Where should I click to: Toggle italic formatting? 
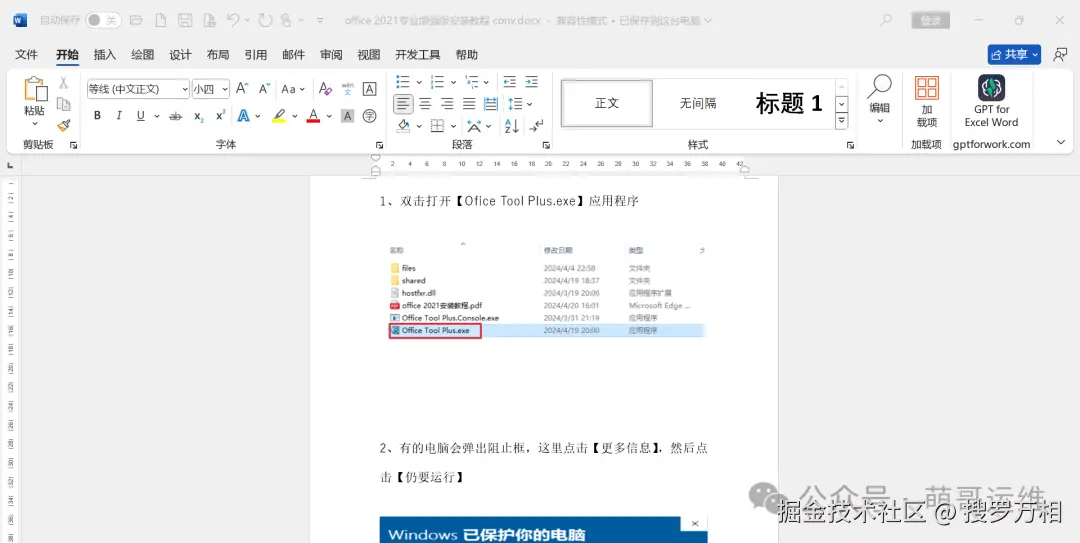pyautogui.click(x=118, y=116)
